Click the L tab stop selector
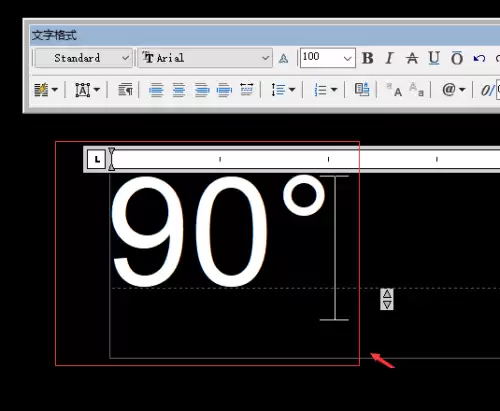Screen dimensions: 500x411 coord(96,160)
